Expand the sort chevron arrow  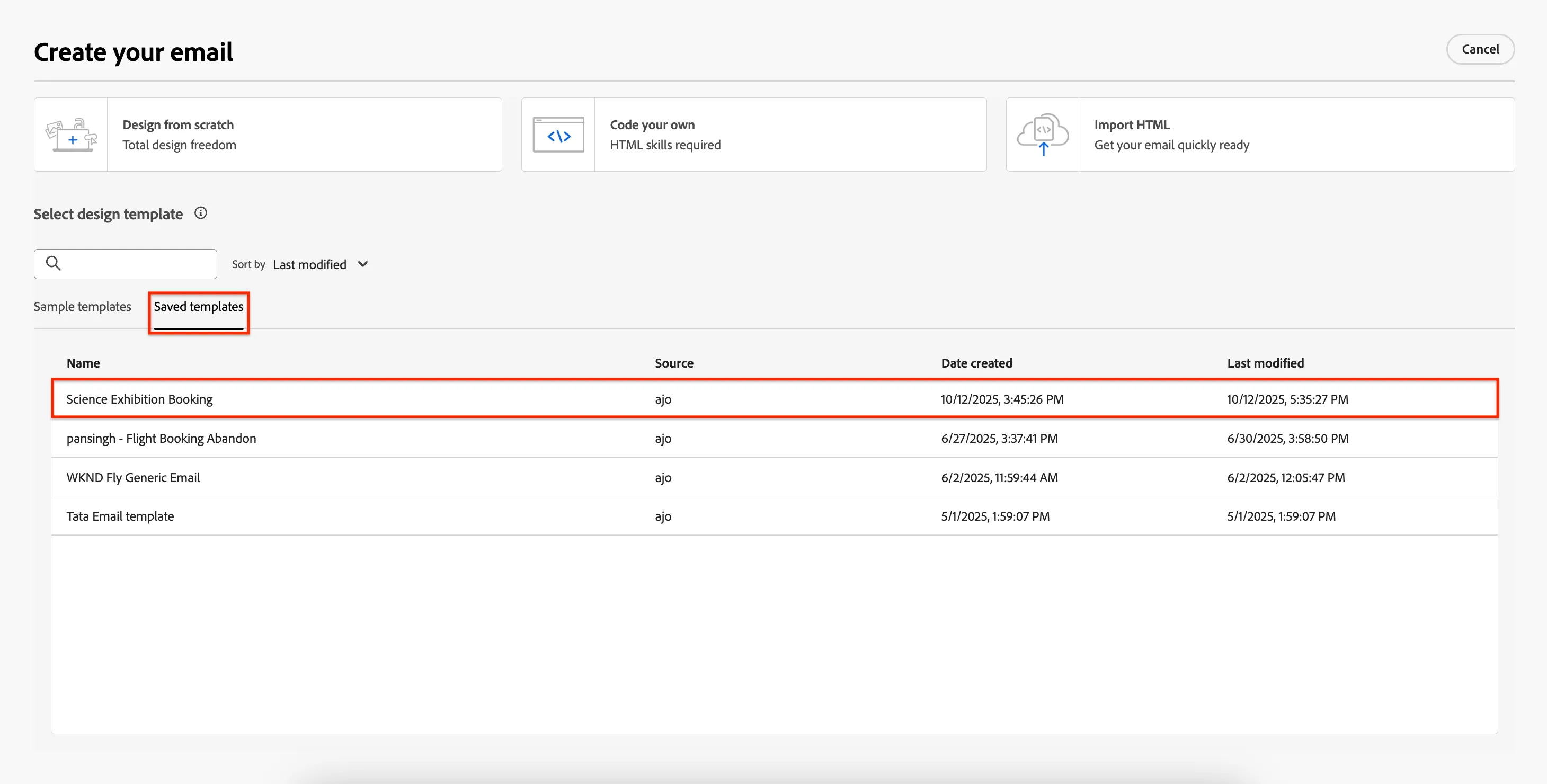click(363, 265)
